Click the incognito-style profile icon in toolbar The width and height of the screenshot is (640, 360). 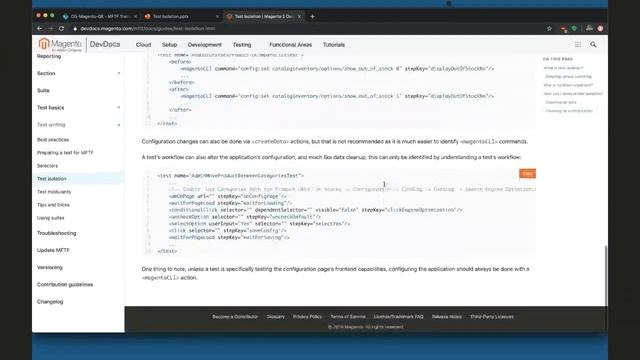pyautogui.click(x=589, y=28)
